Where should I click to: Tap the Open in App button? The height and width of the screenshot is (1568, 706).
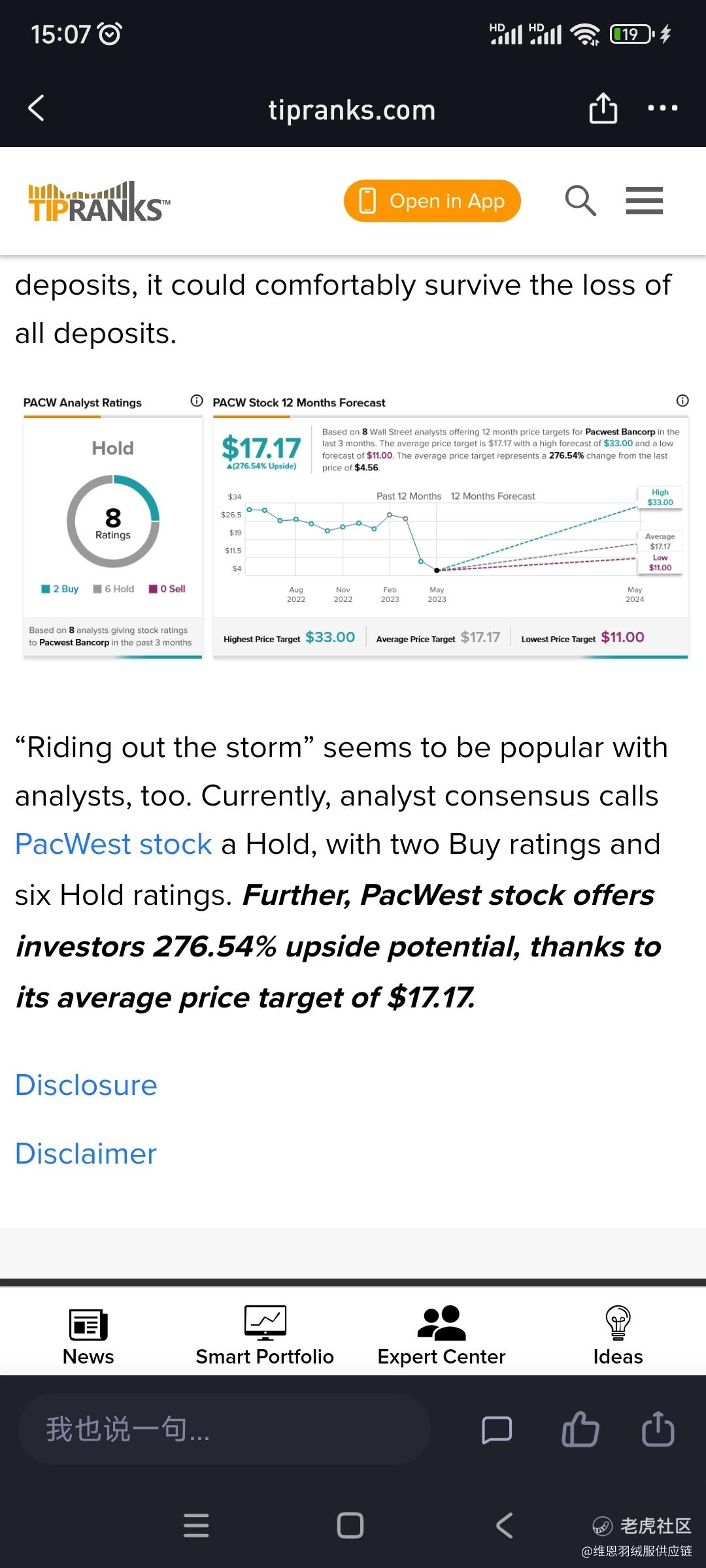click(x=432, y=201)
